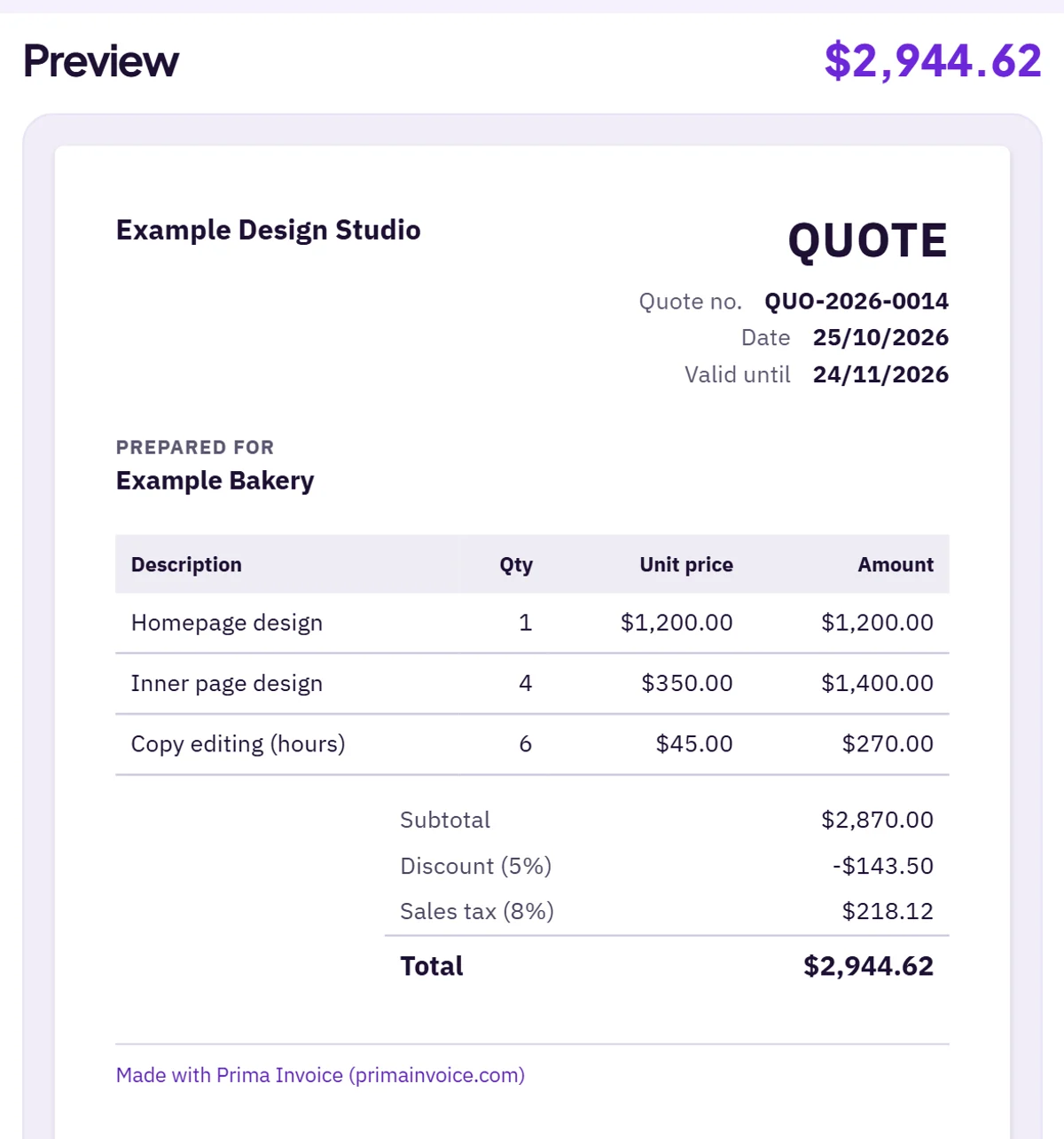The height and width of the screenshot is (1139, 1064).
Task: Click the QUOTE title
Action: [868, 241]
